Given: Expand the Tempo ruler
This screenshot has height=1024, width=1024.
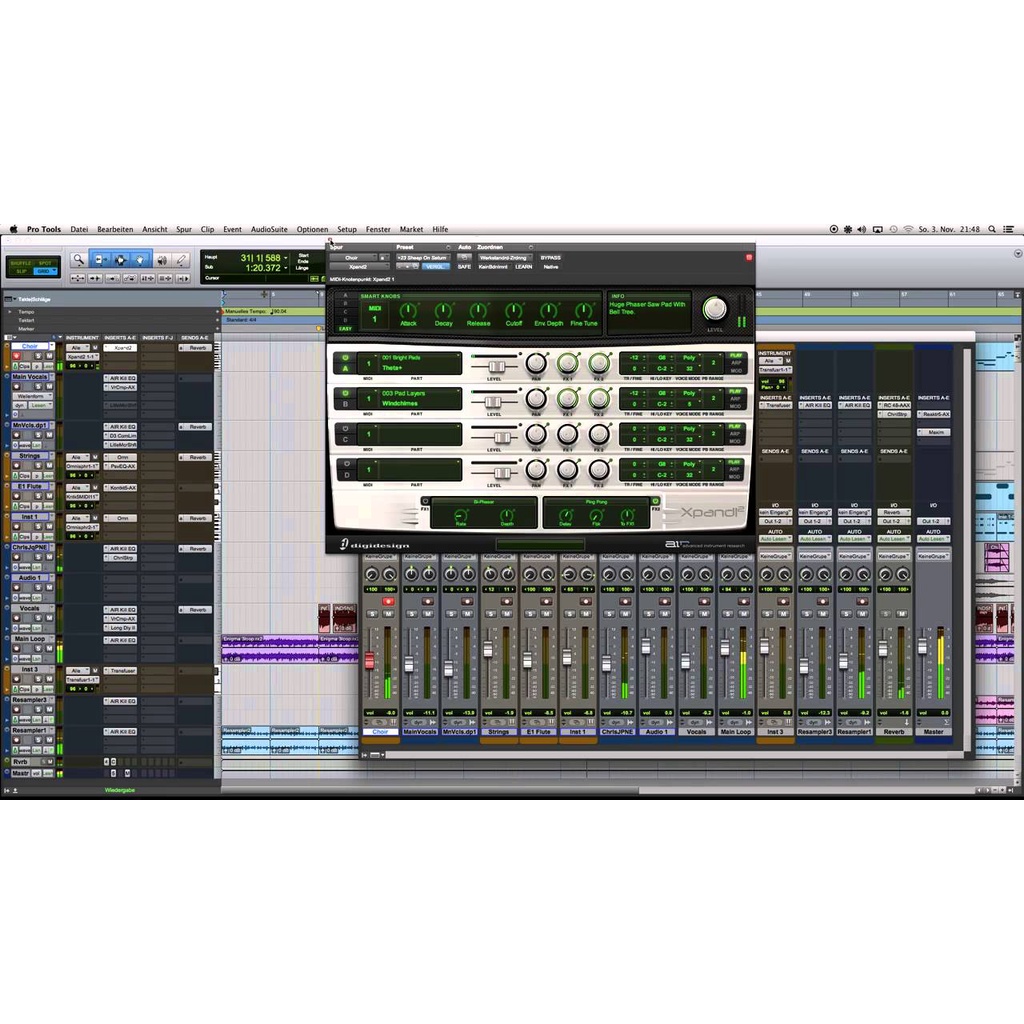Looking at the screenshot, I should tap(10, 312).
